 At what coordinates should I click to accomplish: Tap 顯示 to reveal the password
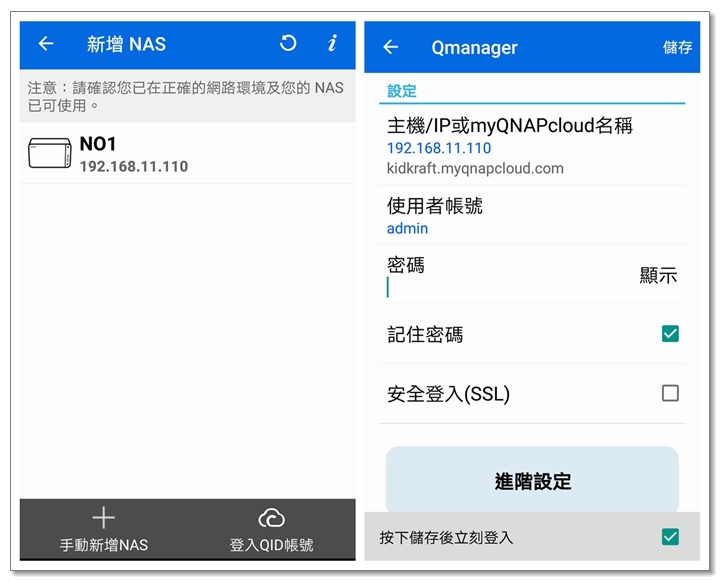pos(658,275)
